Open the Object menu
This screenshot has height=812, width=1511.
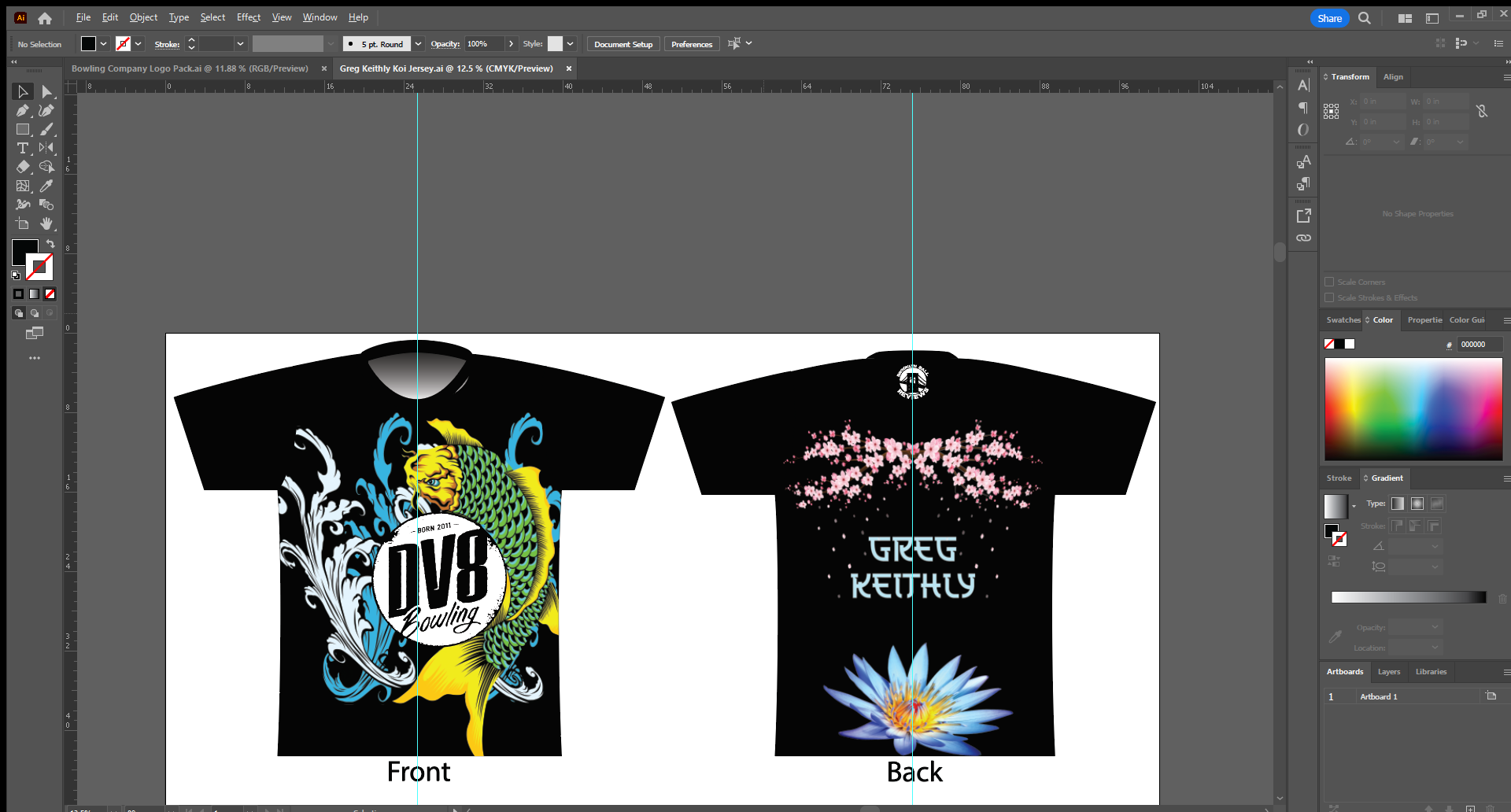(143, 17)
